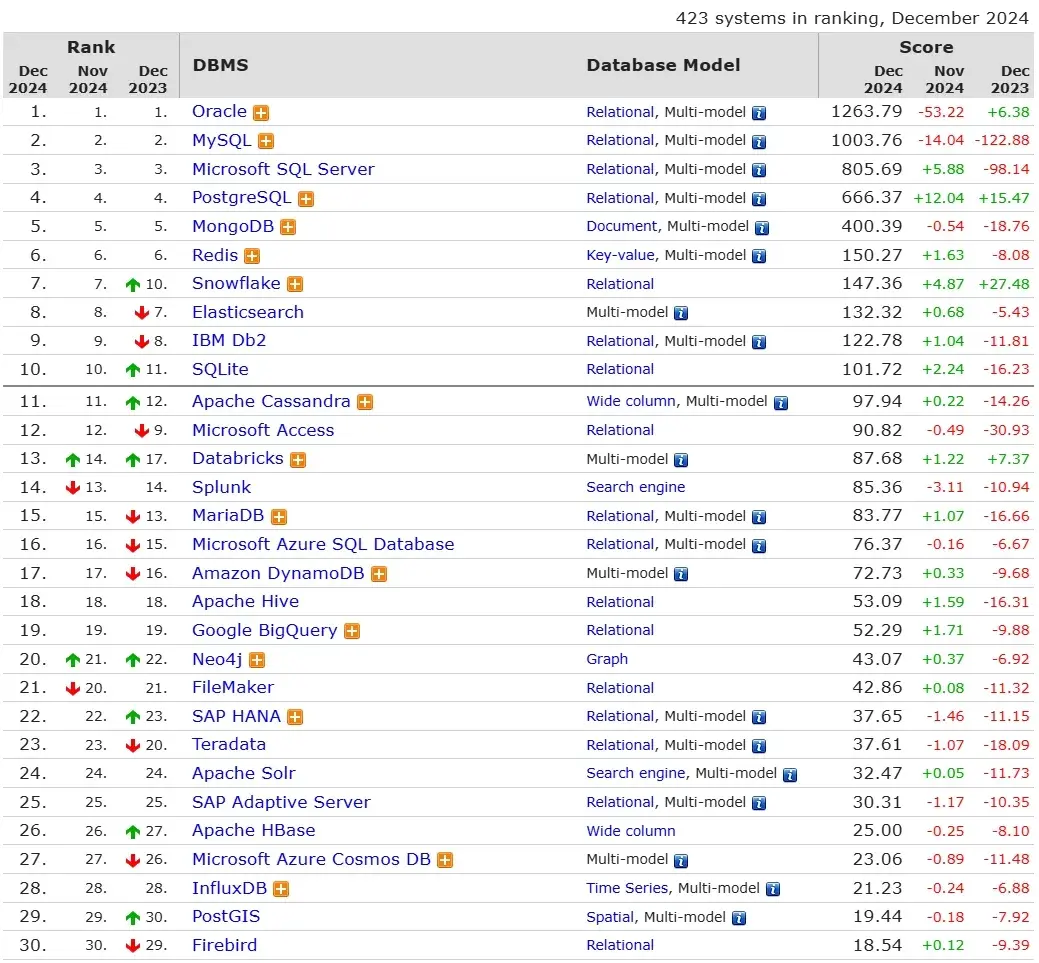Screen dimensions: 1039x963
Task: Click plus icon beside Amazon DynamoDB
Action: (379, 574)
